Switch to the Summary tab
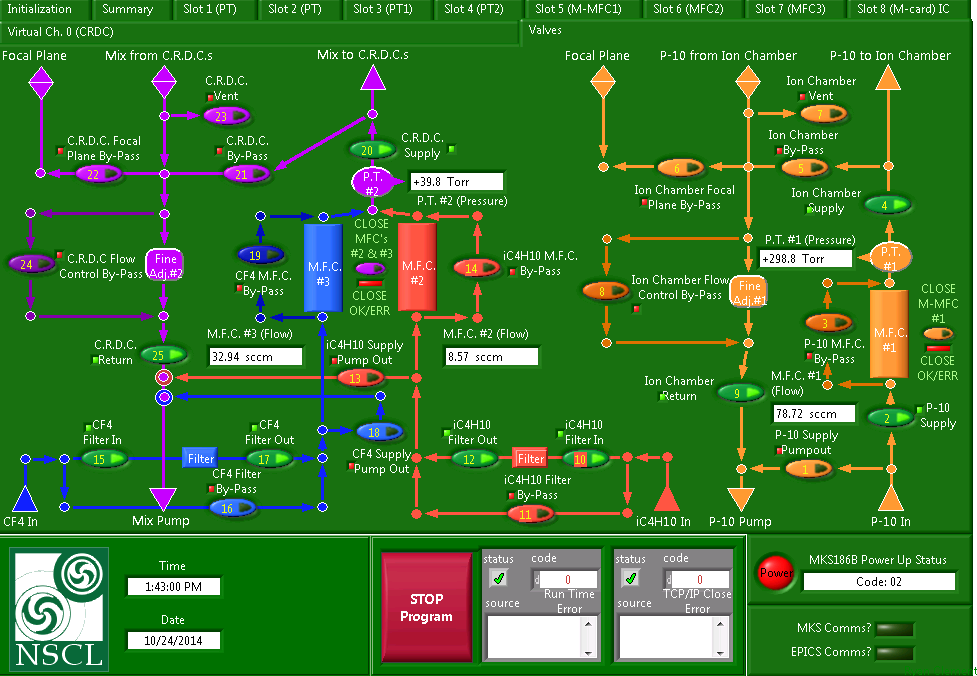 (127, 9)
